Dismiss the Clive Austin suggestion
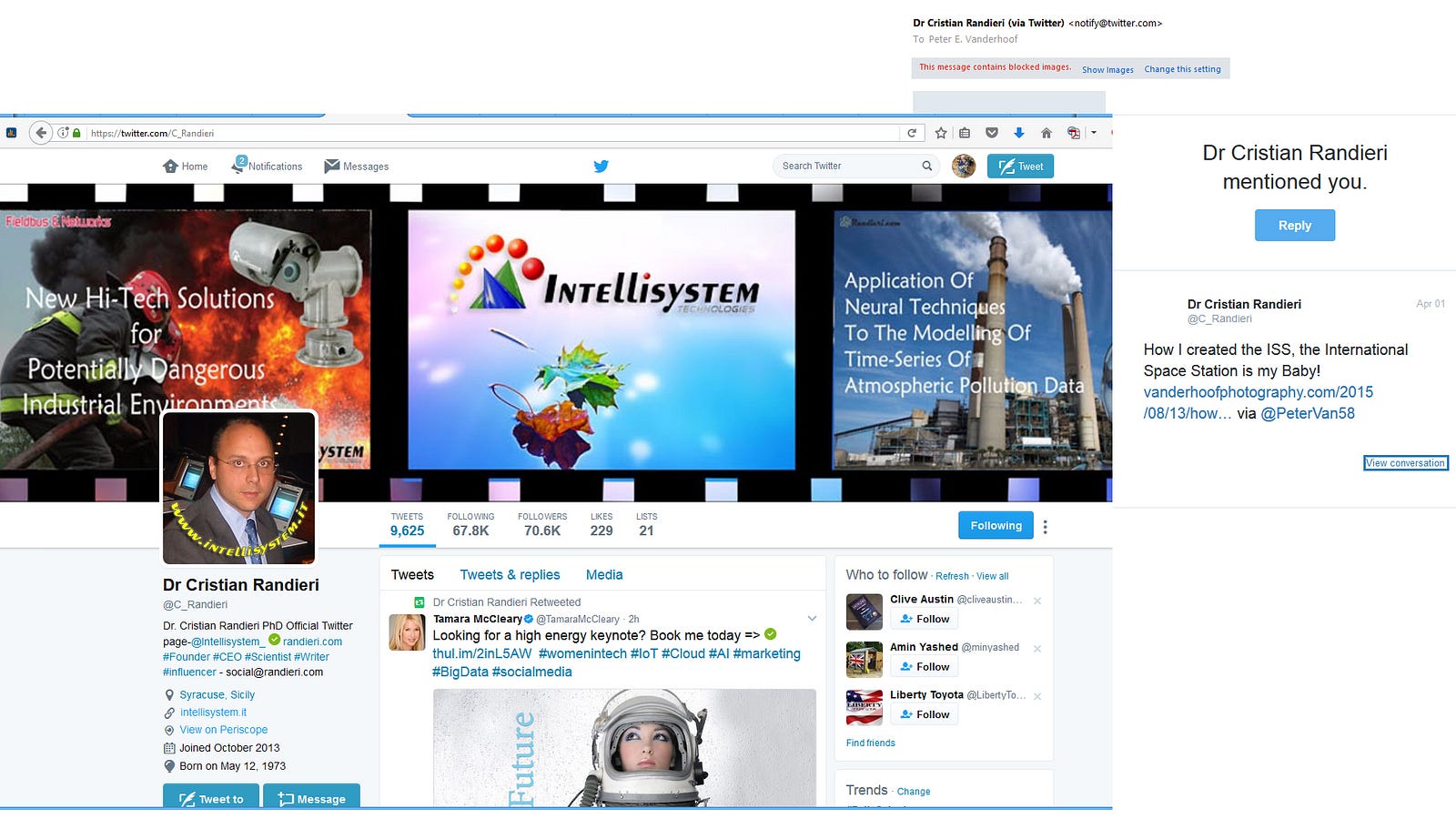The width and height of the screenshot is (1456, 819). point(1037,601)
